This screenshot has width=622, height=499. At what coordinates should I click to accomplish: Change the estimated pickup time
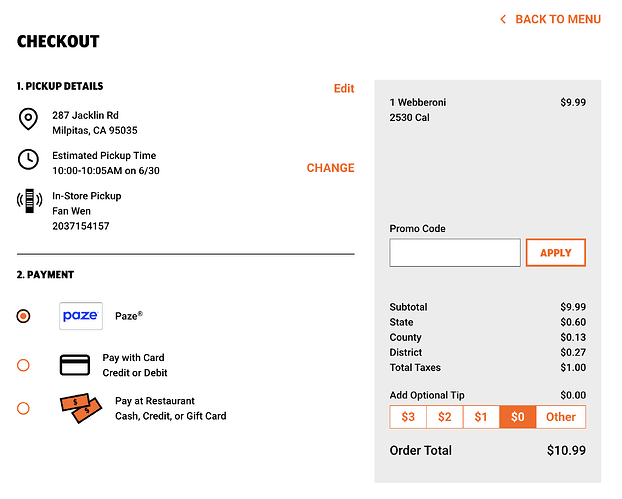(x=330, y=168)
